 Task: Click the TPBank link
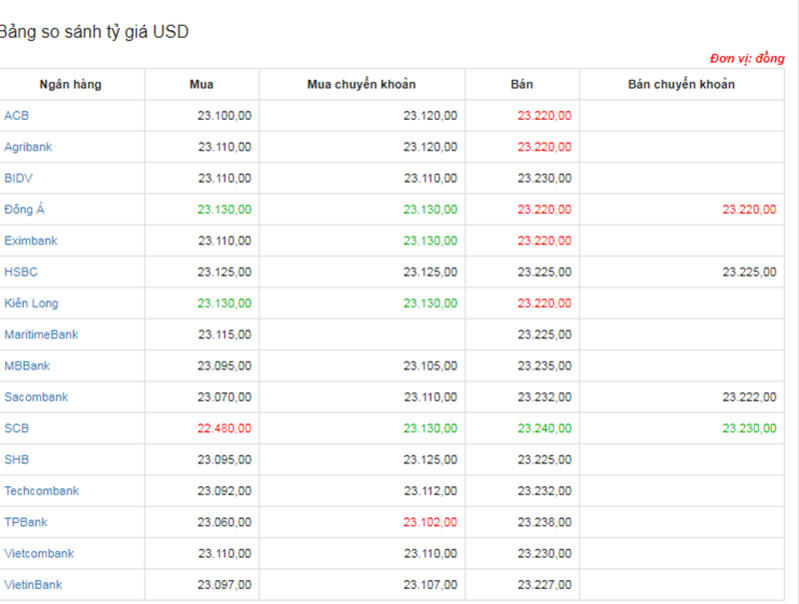coord(26,522)
